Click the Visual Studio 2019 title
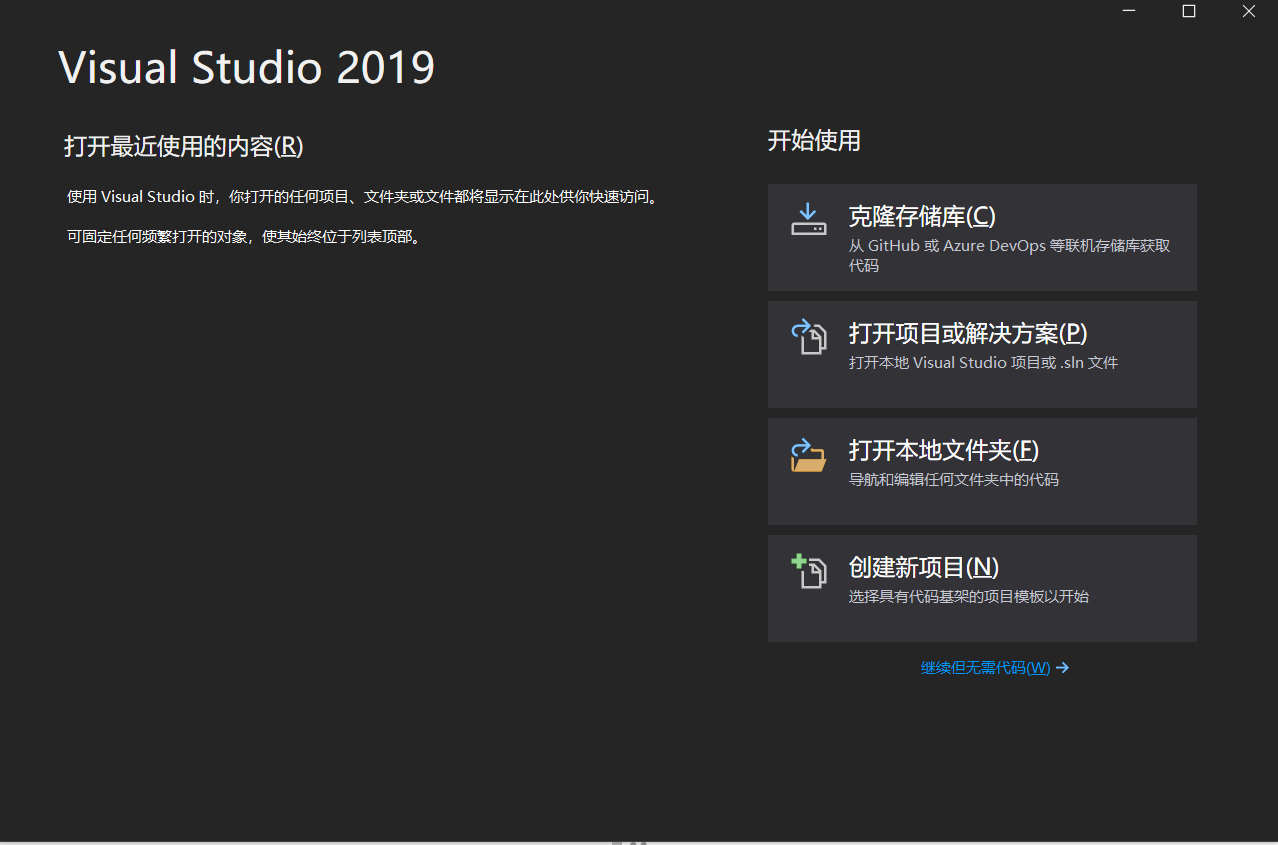Screen dimensions: 1278x845 coord(247,68)
